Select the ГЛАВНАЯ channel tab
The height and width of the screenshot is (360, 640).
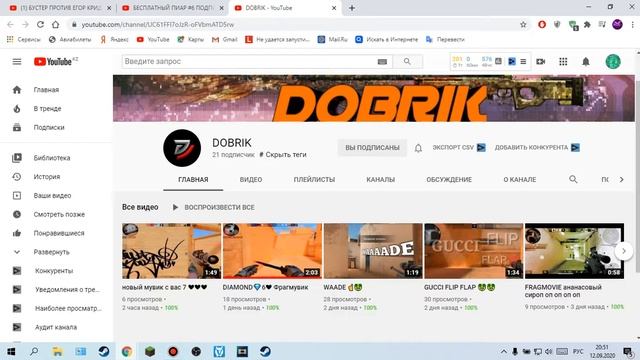click(193, 180)
